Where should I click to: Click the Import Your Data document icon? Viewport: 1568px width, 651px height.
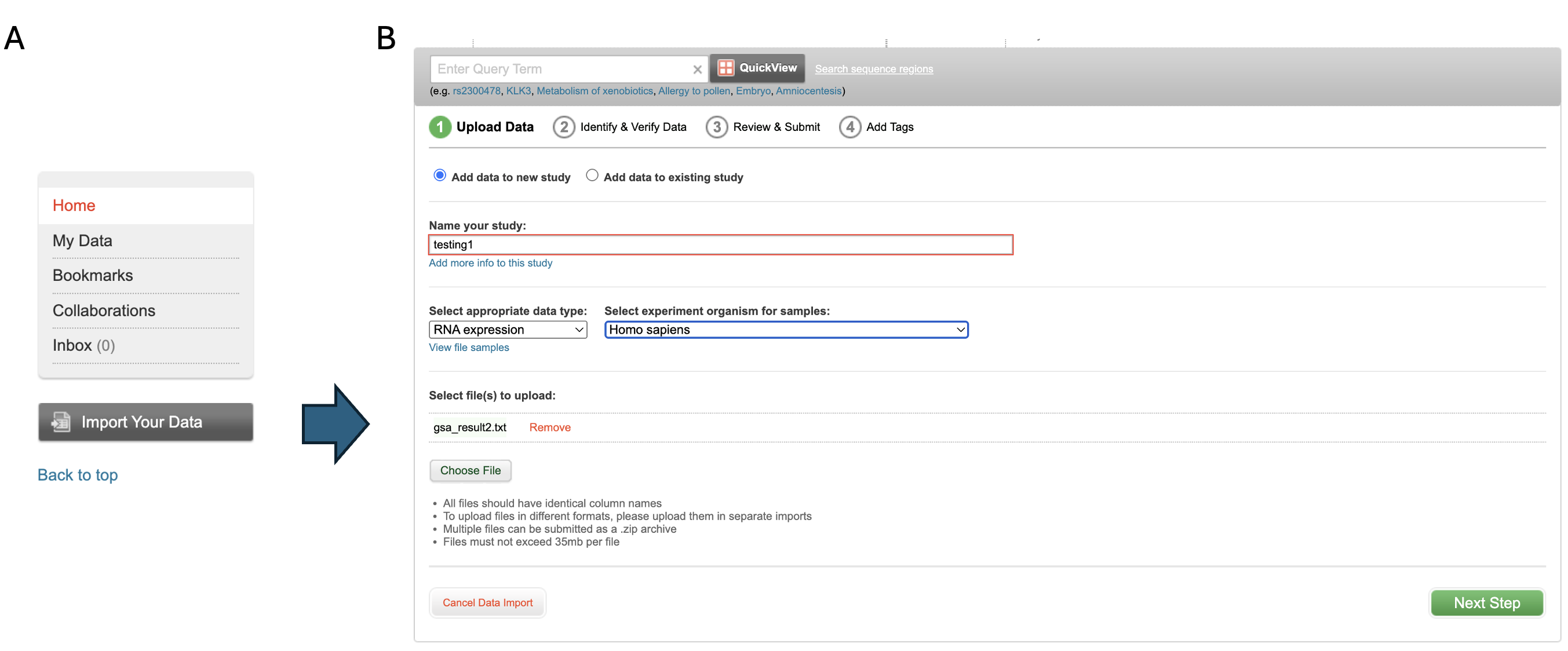(61, 422)
